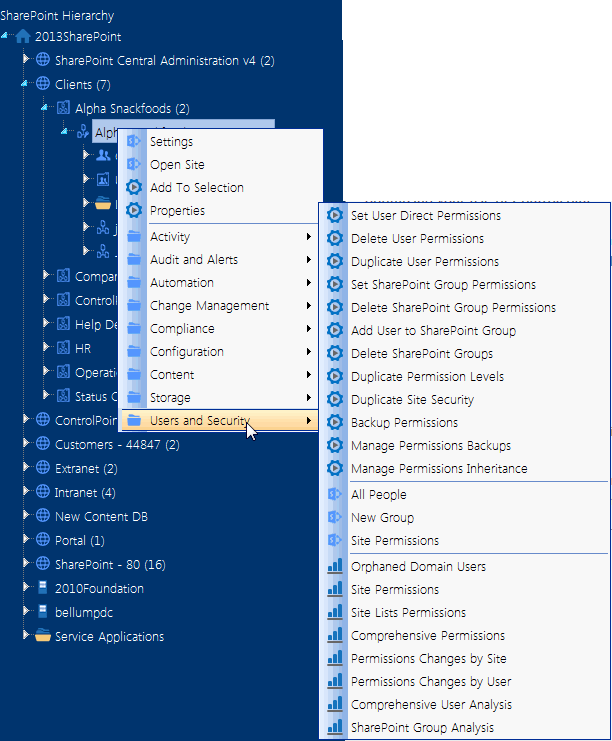The image size is (612, 741).
Task: Expand the New Content DB node
Action: tap(26, 515)
